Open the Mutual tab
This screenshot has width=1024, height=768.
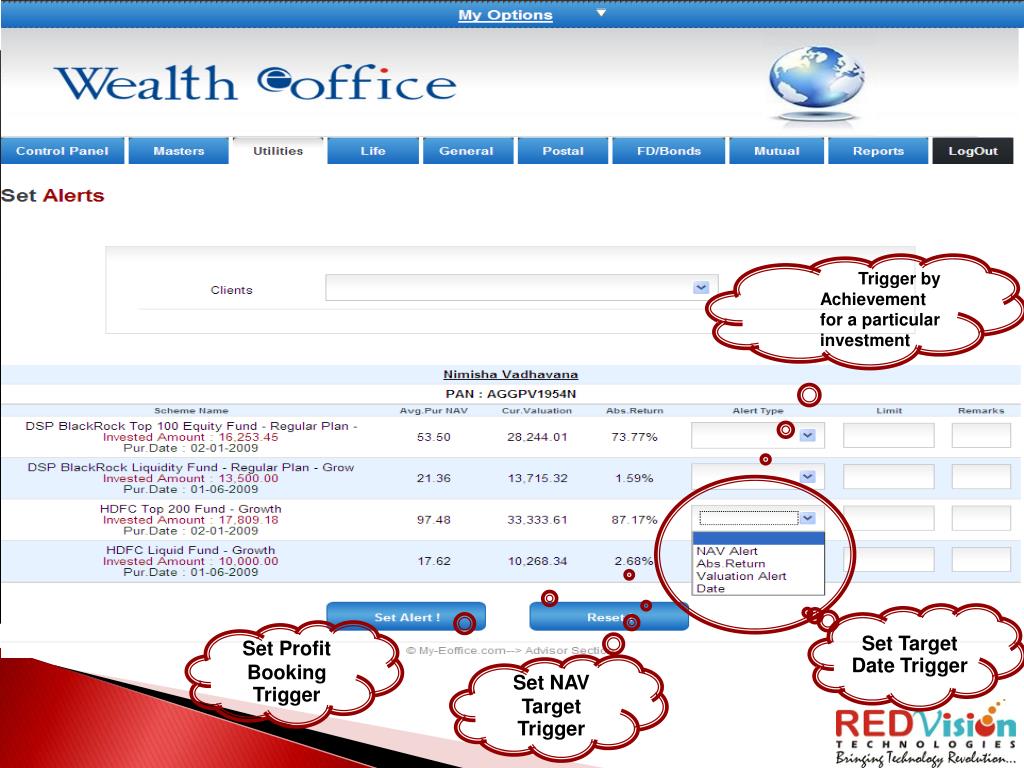pos(776,151)
